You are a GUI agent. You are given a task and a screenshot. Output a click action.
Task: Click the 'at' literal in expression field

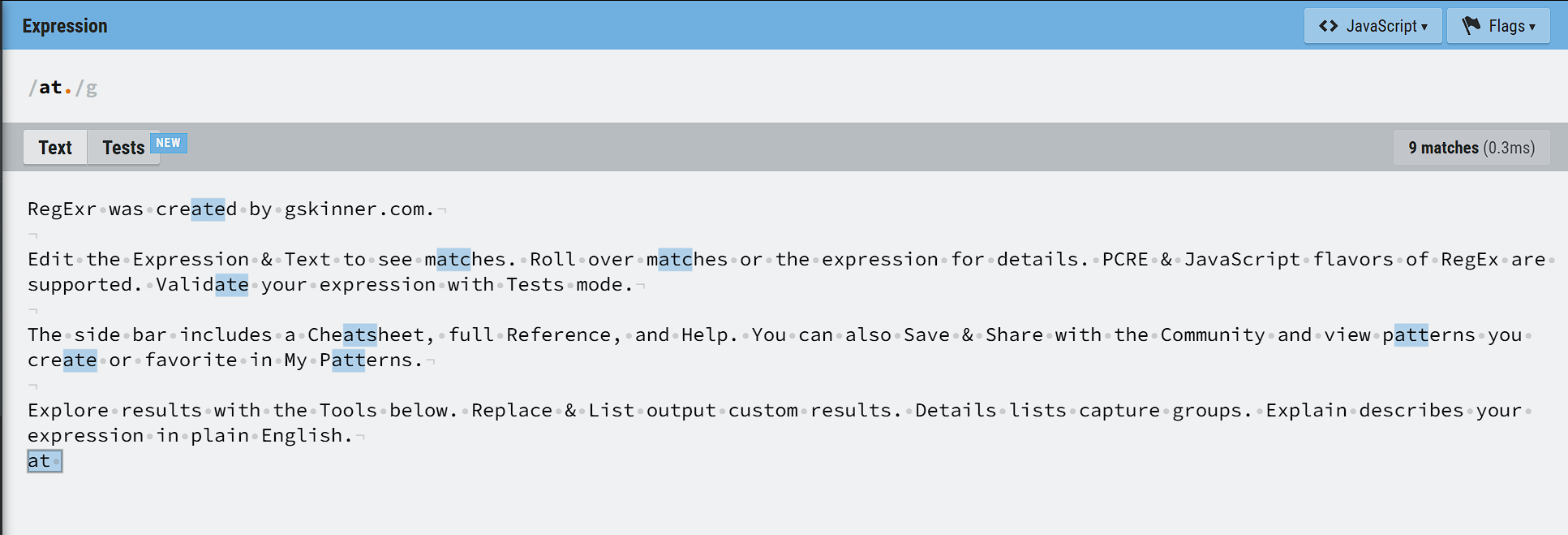(50, 88)
